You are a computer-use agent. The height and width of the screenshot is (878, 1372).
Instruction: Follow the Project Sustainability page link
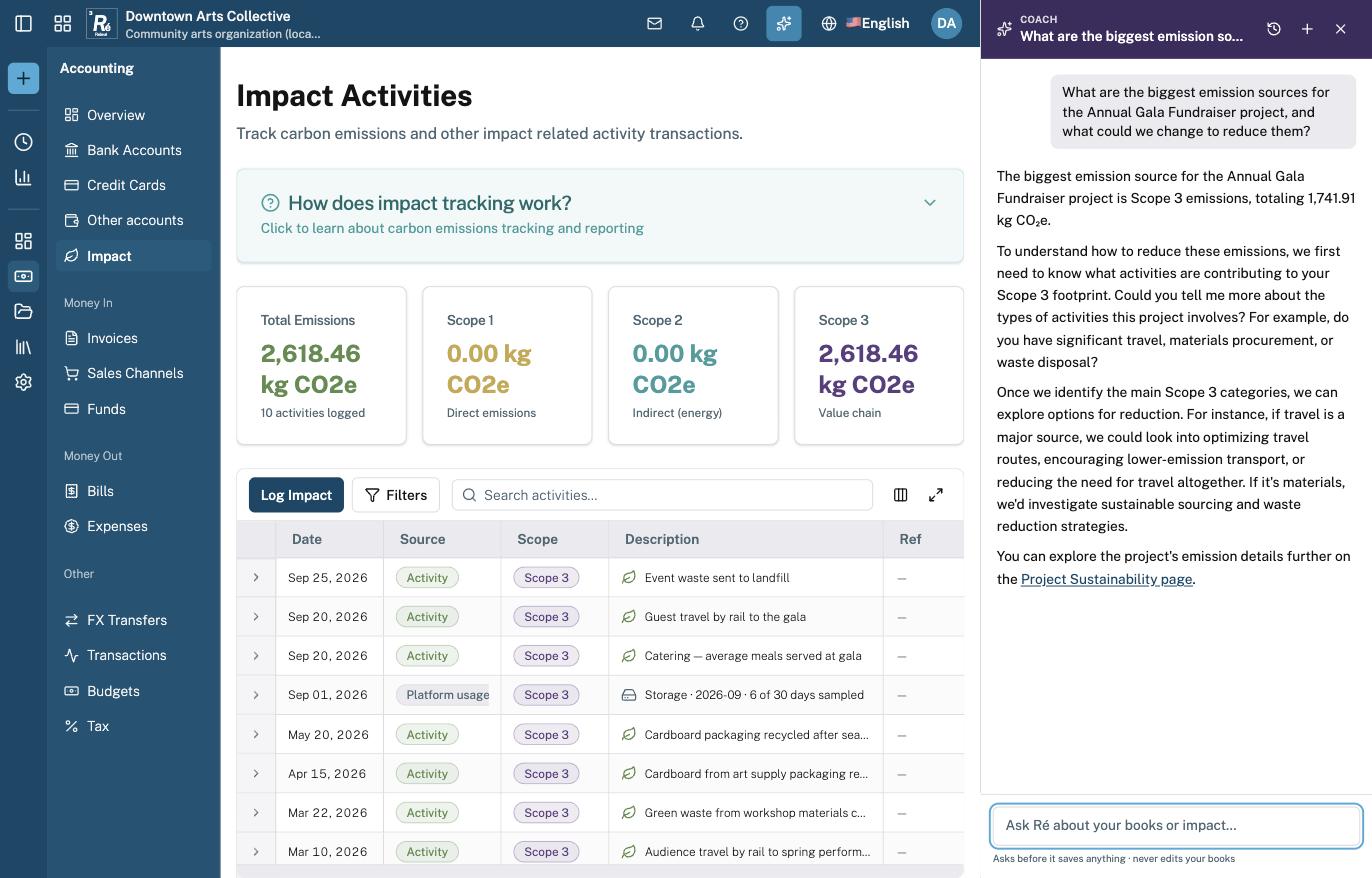click(1106, 579)
